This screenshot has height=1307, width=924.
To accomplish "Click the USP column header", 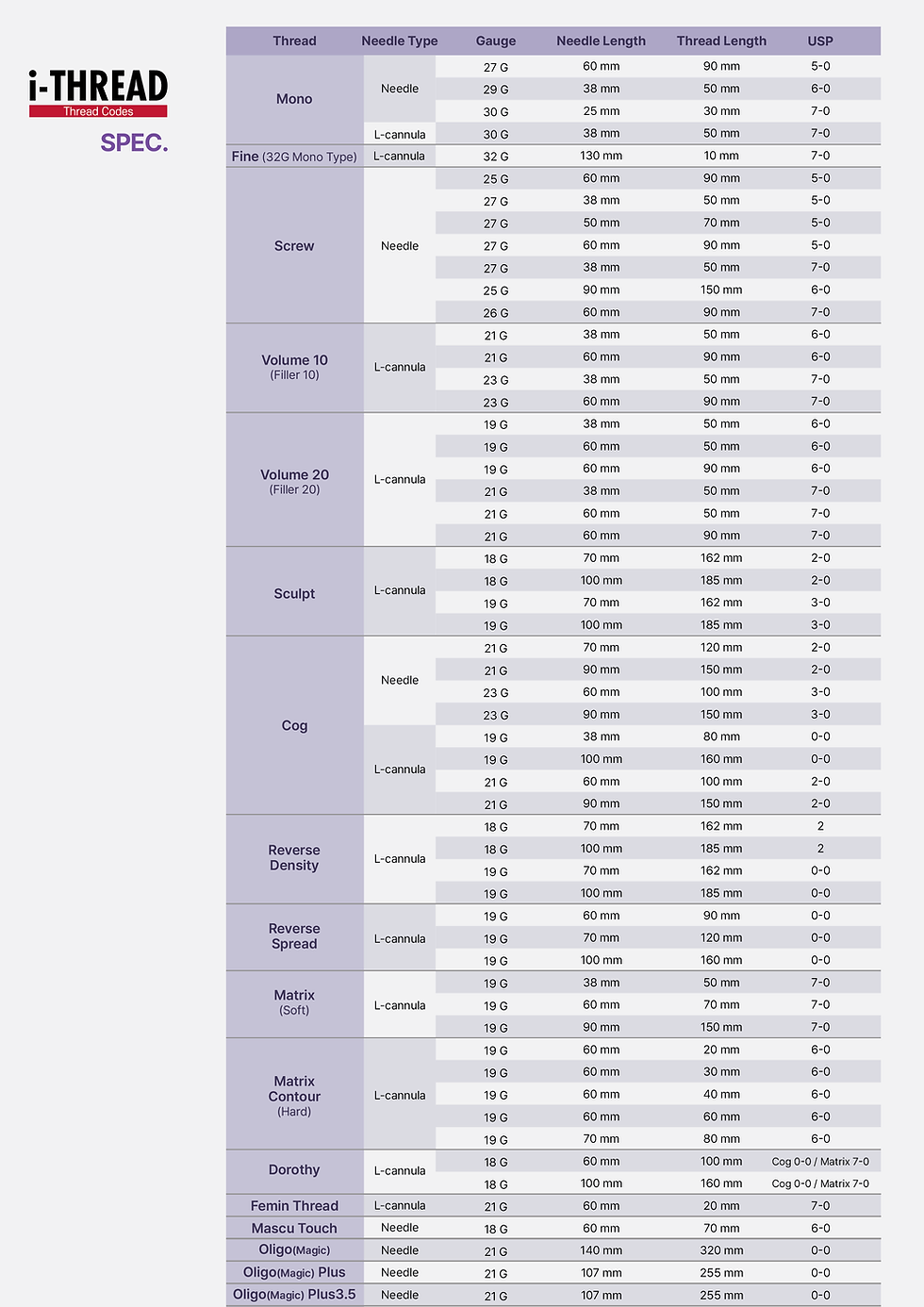I will click(820, 41).
